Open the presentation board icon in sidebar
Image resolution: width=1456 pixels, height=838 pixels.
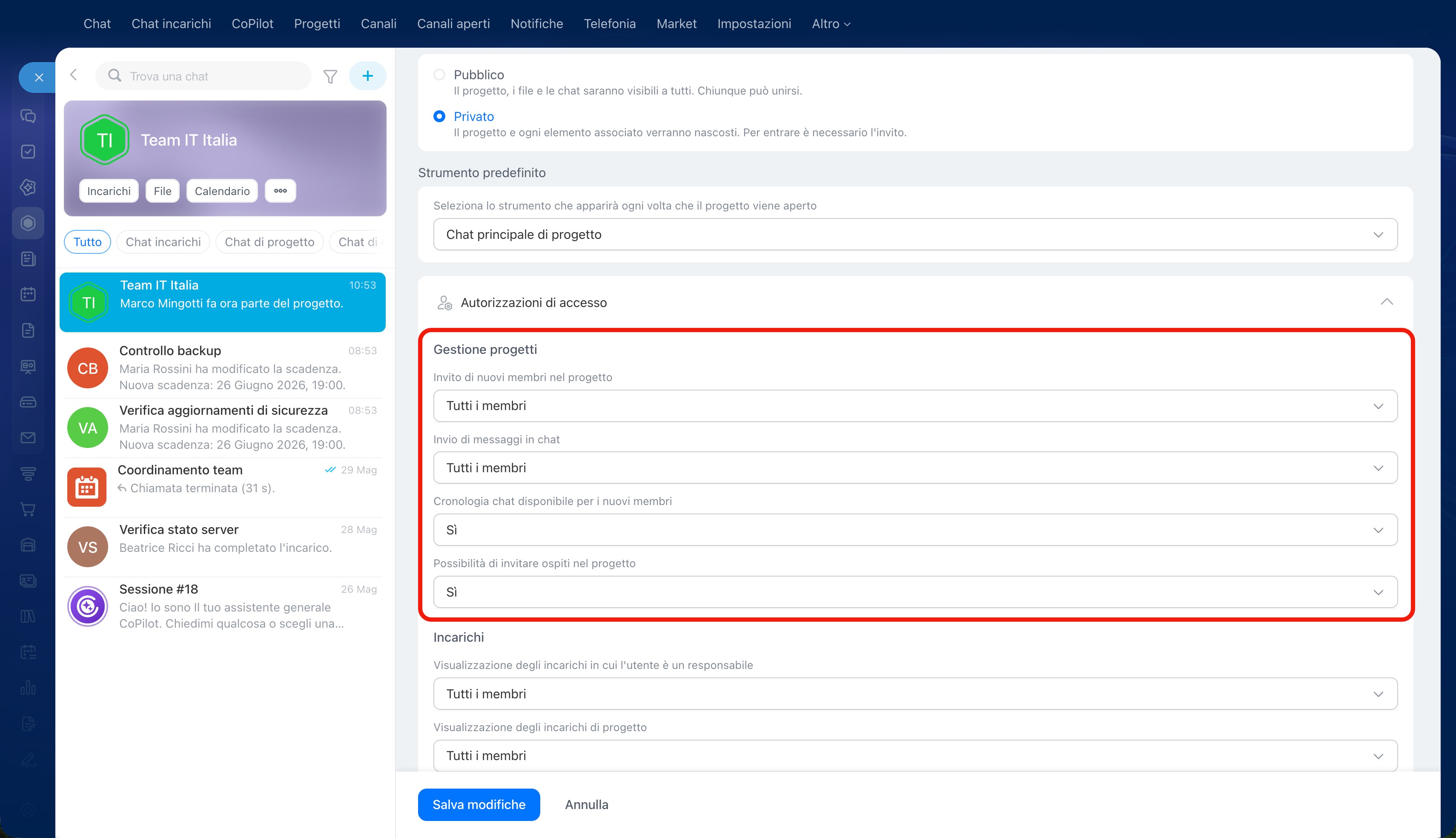coord(28,366)
